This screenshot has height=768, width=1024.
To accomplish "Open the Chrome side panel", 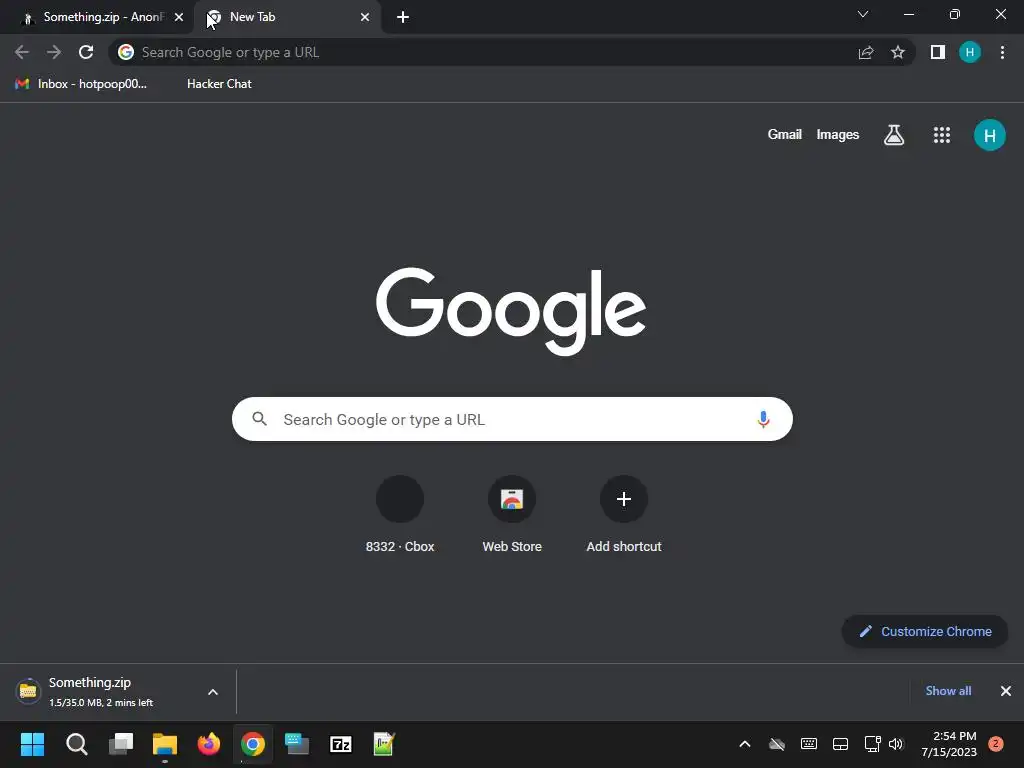I will point(938,52).
